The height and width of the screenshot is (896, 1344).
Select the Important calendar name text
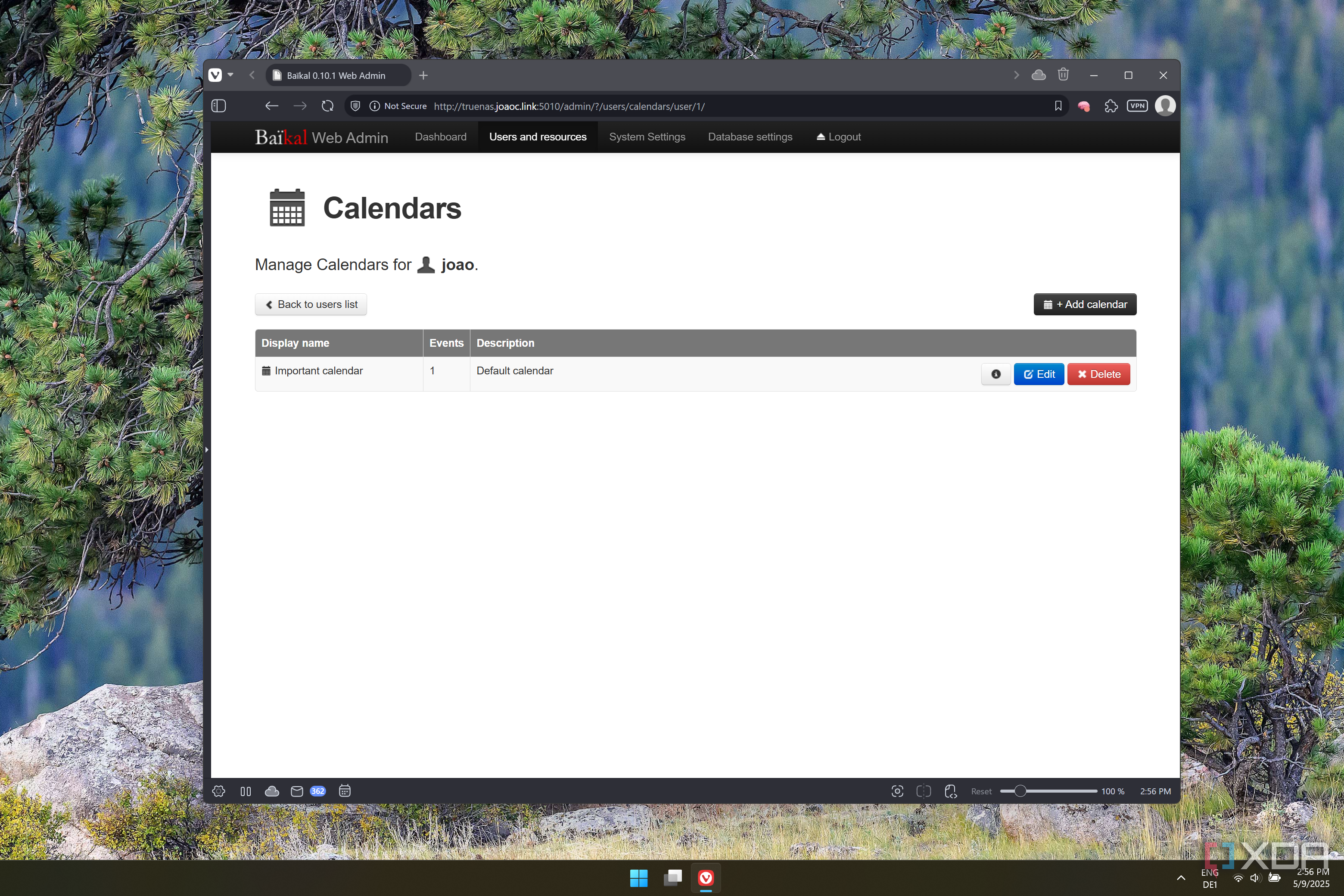click(319, 371)
